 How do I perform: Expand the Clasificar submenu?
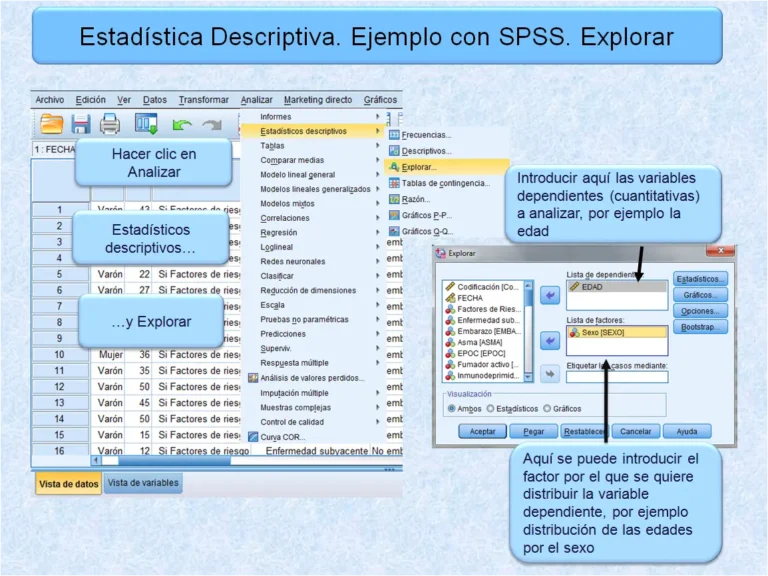[x=313, y=276]
